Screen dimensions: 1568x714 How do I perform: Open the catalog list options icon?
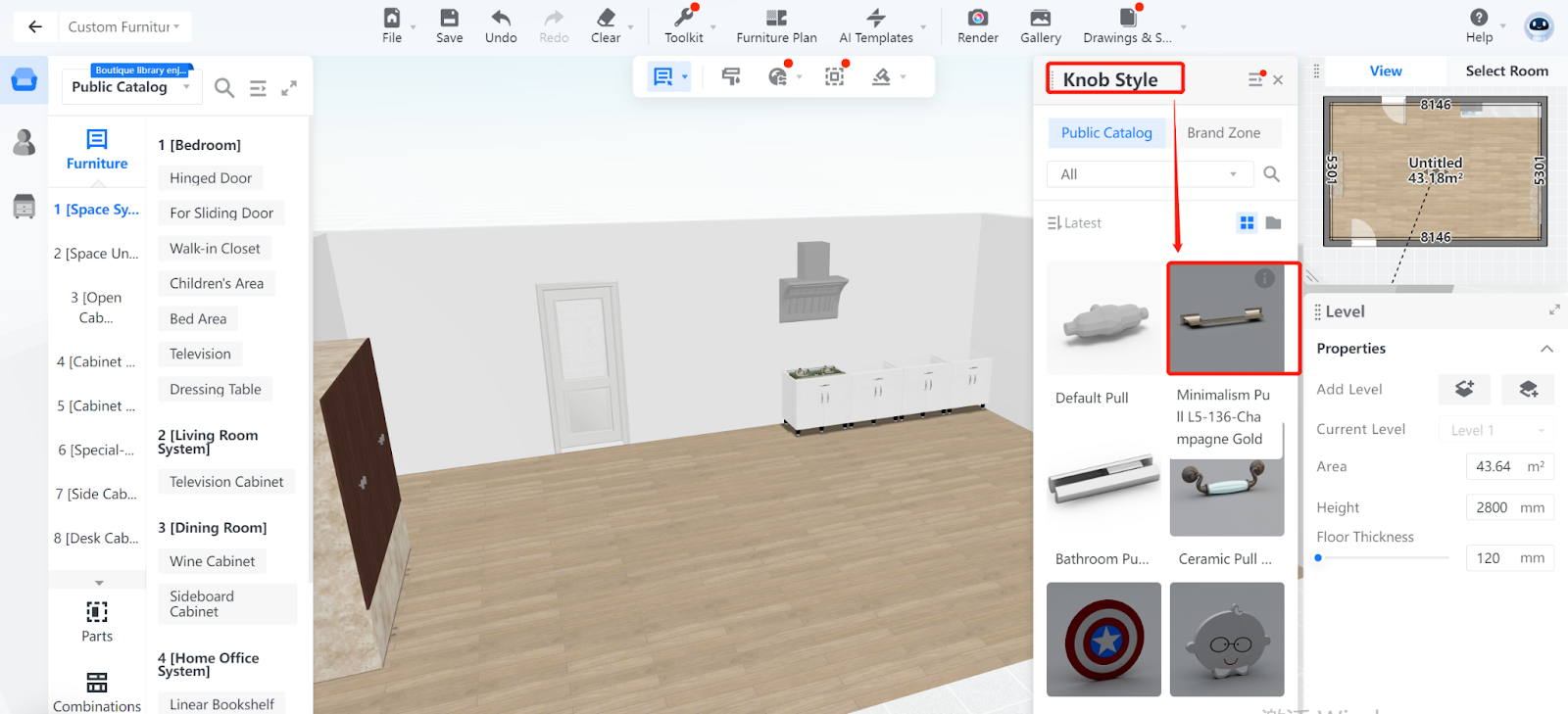(x=258, y=88)
